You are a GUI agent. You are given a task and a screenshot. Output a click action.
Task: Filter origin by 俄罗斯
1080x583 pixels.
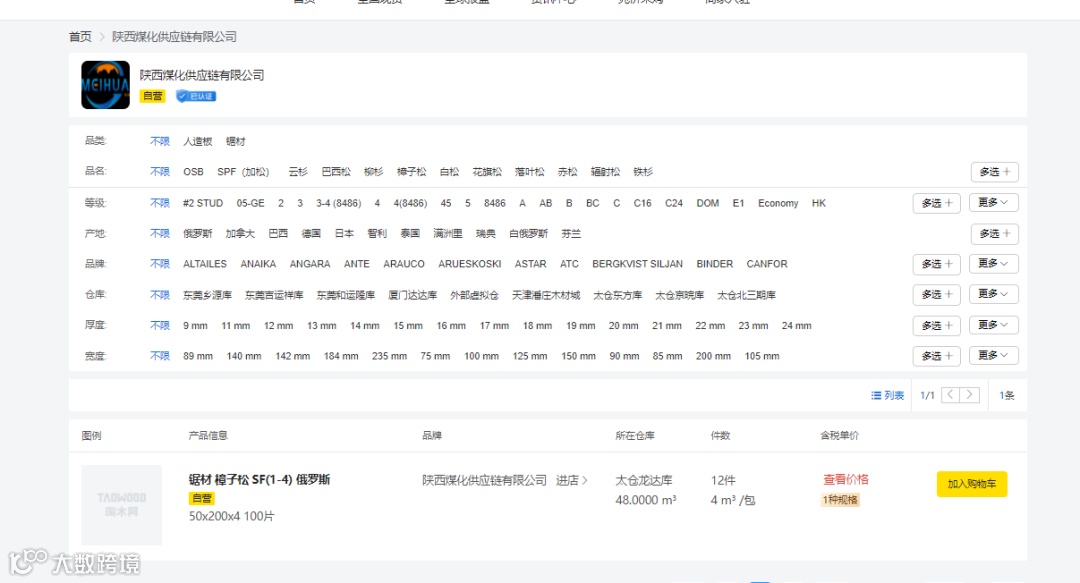(x=198, y=234)
